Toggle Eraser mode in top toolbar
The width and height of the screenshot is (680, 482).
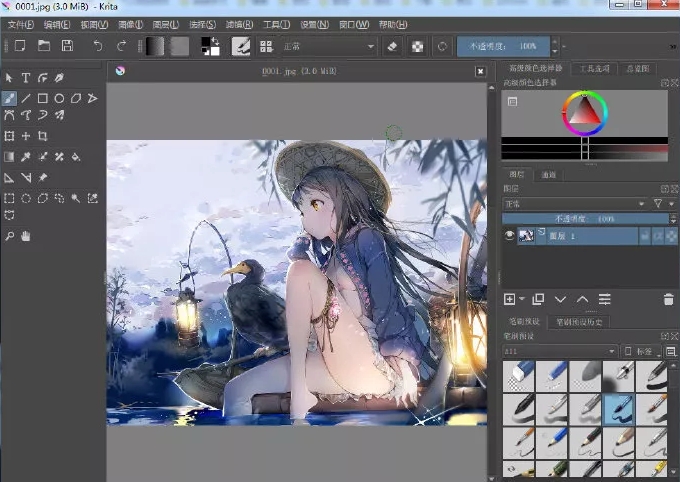click(x=392, y=46)
